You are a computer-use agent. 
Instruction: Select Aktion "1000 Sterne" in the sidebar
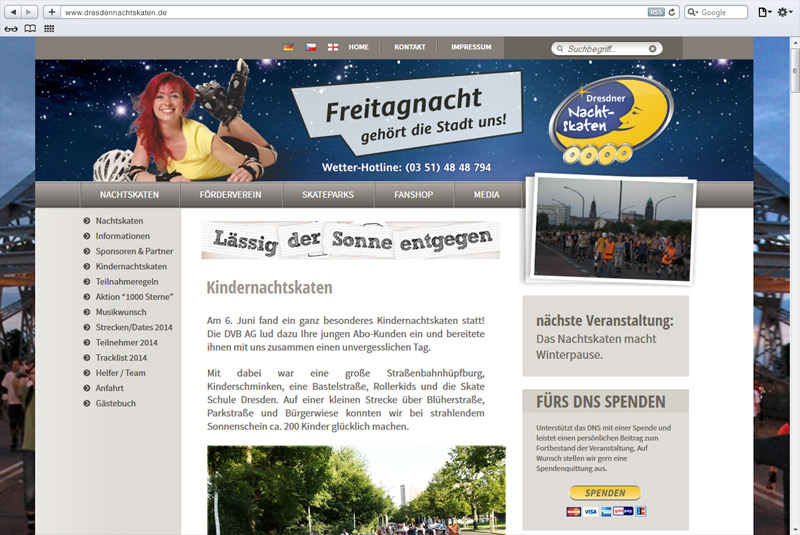134,297
